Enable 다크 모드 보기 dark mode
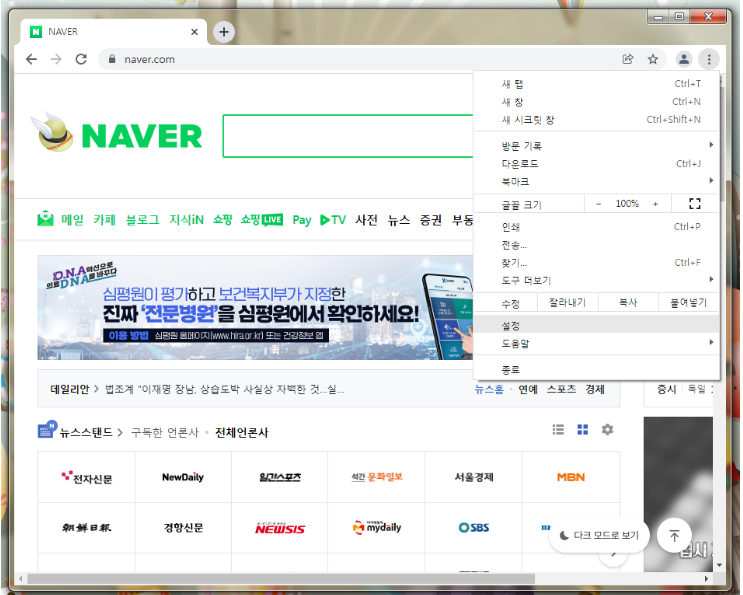 tap(599, 535)
